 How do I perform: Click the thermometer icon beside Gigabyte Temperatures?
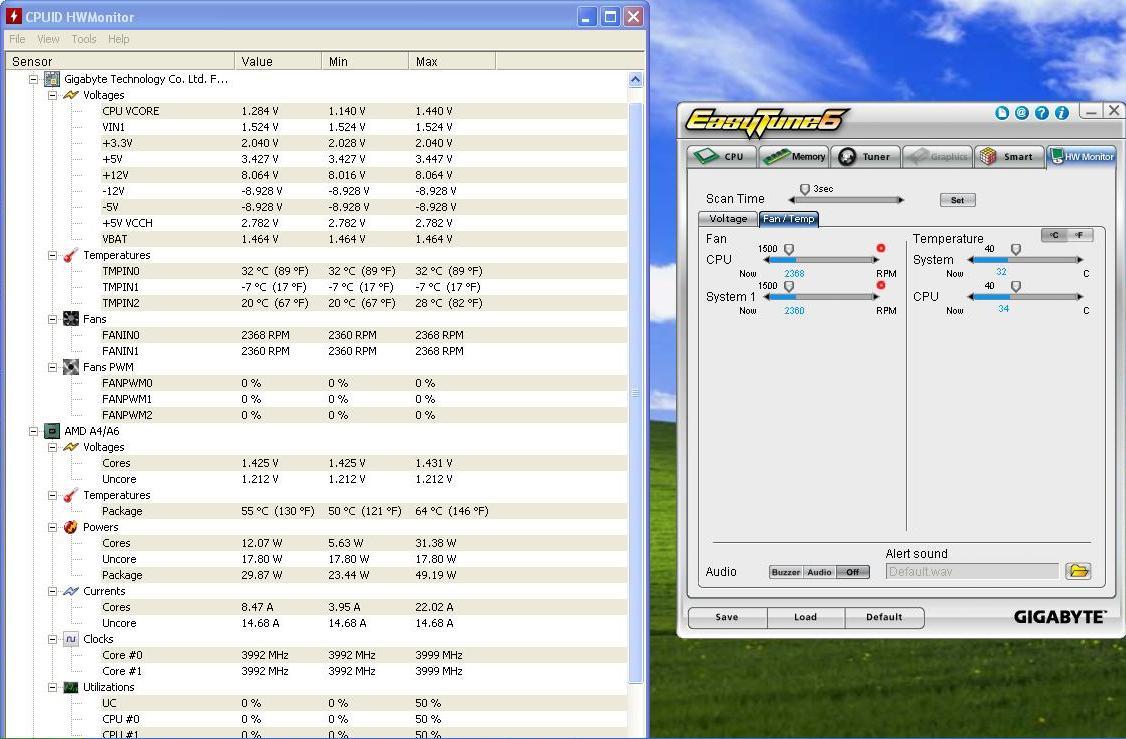click(70, 255)
